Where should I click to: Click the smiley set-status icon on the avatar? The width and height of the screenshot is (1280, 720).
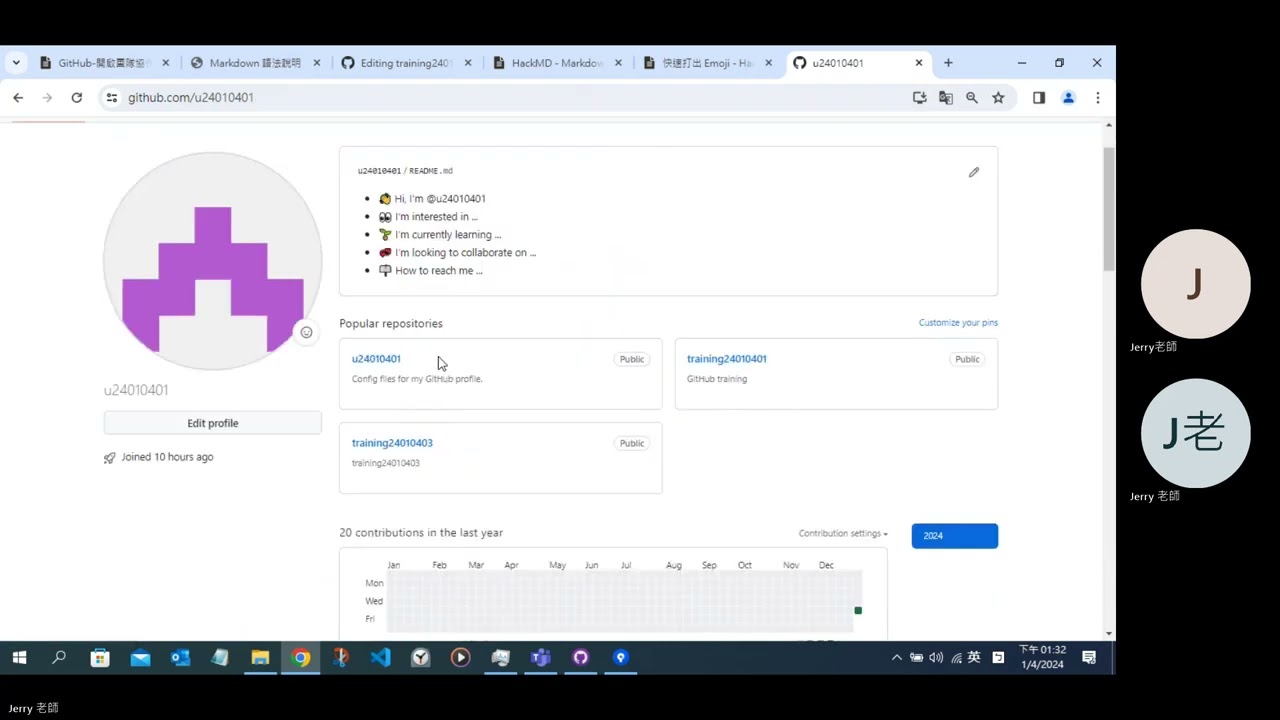[306, 333]
